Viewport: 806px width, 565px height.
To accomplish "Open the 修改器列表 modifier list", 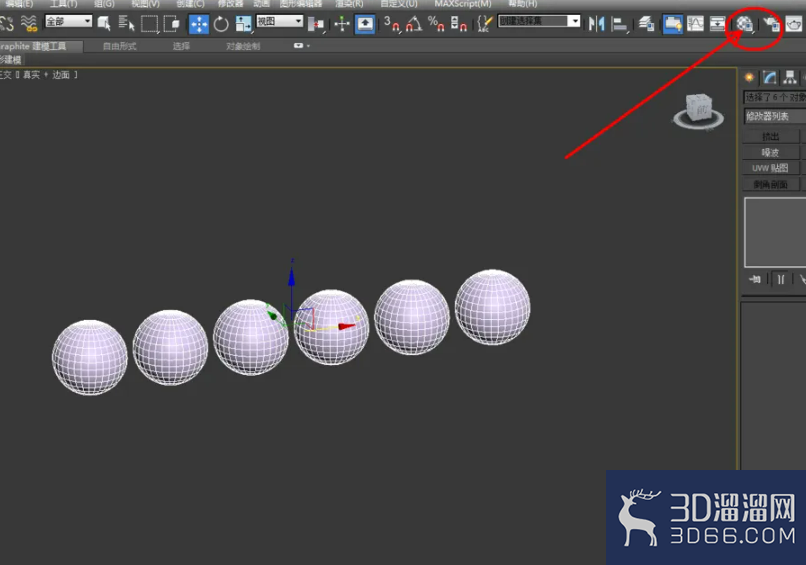I will pyautogui.click(x=775, y=116).
